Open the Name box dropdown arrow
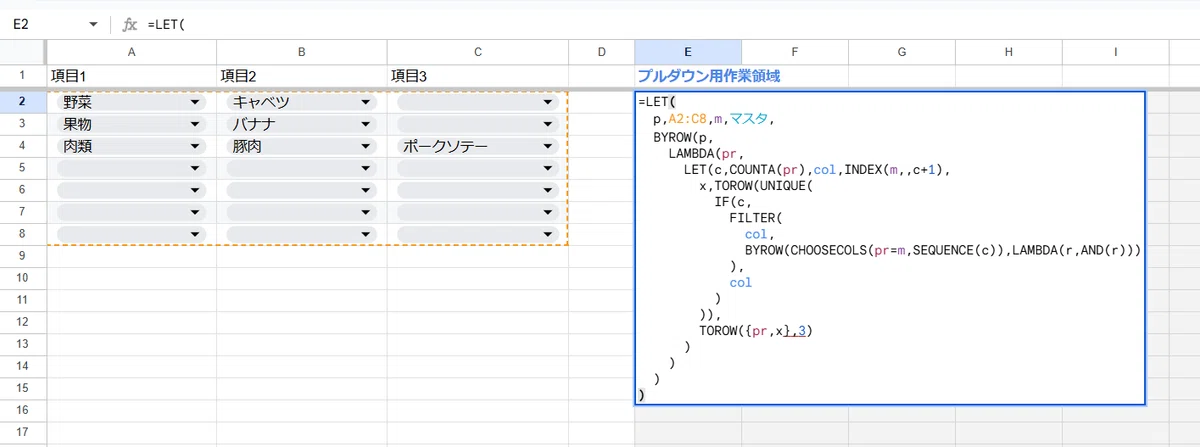Viewport: 1200px width, 447px height. 93,23
